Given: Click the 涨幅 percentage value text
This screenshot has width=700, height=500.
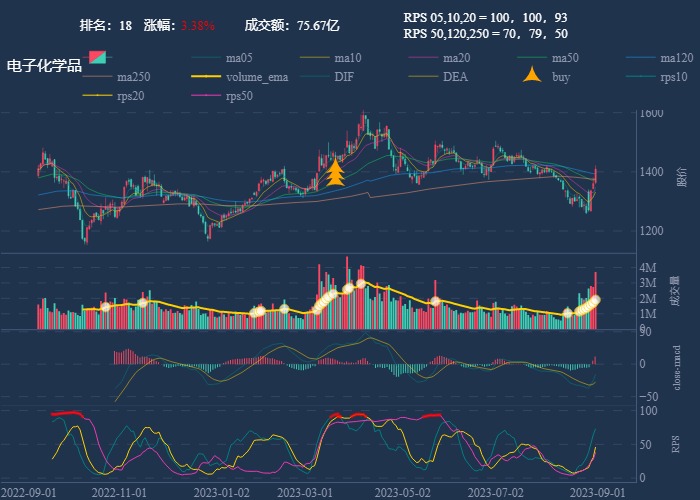Looking at the screenshot, I should 197,25.
